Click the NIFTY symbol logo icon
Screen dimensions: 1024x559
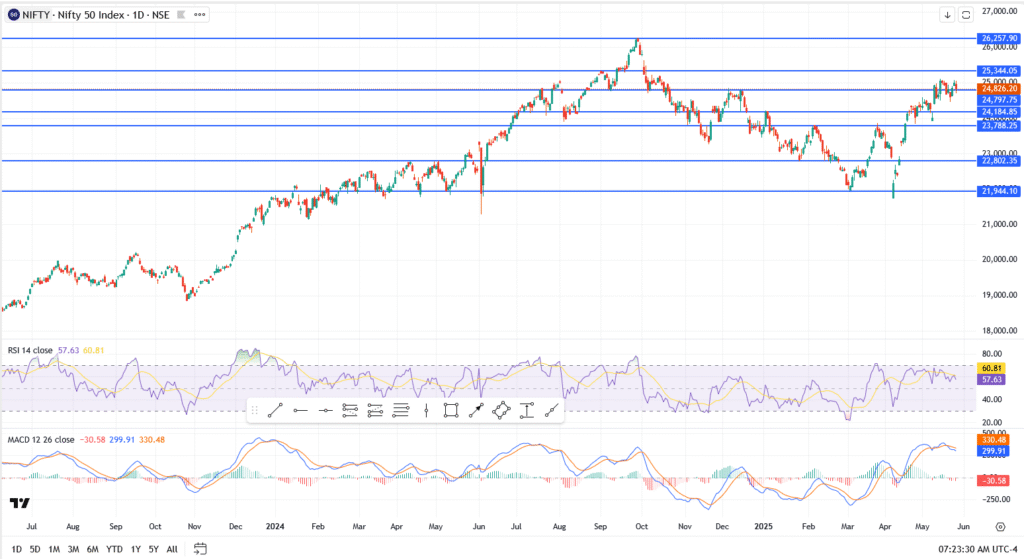pos(13,14)
